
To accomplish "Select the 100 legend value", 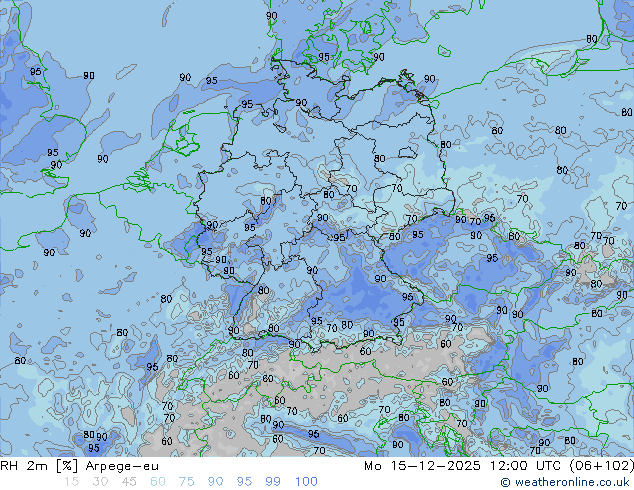I will (306, 482).
